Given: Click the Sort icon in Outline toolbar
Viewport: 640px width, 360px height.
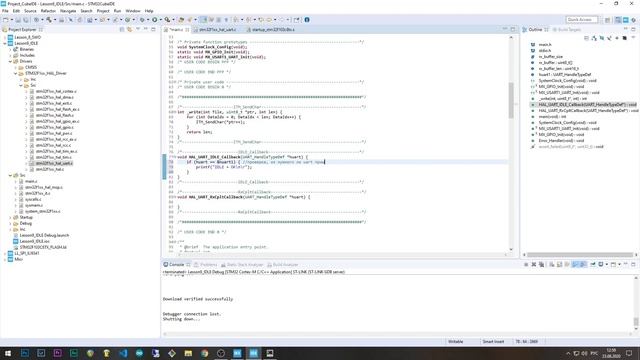Looking at the screenshot, I should click(594, 38).
